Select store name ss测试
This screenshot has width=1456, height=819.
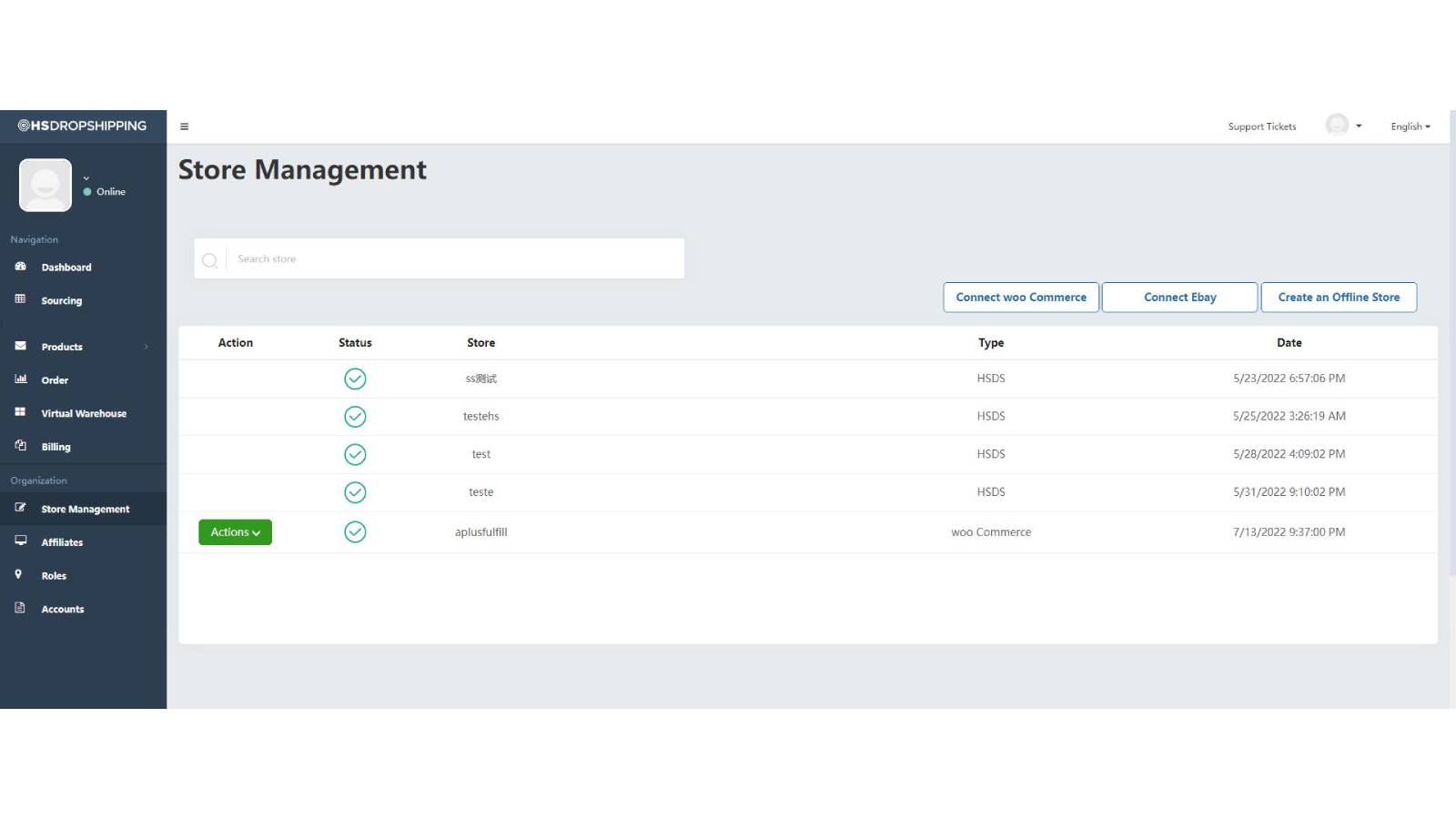[x=481, y=379]
